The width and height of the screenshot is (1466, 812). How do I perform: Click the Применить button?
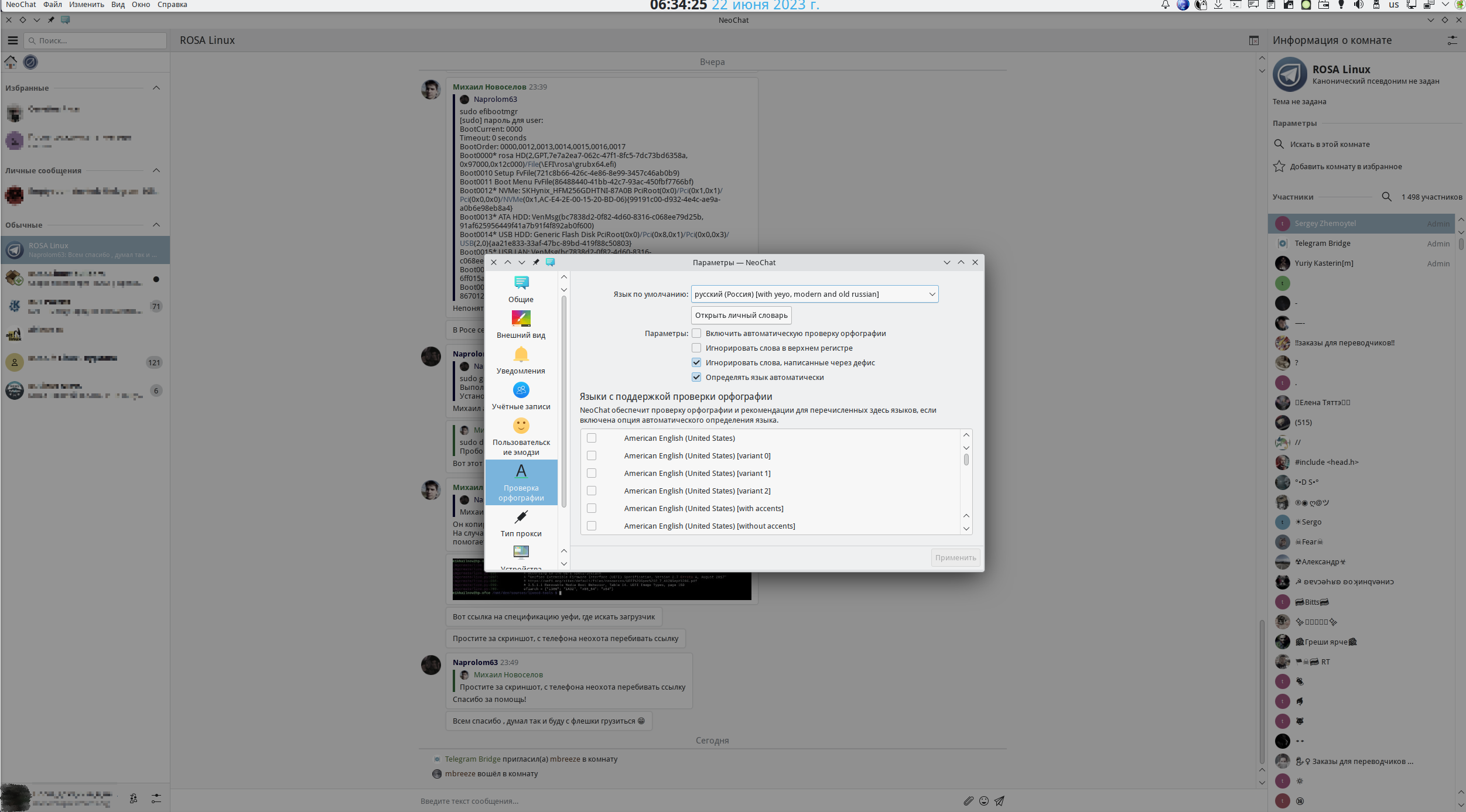(x=955, y=557)
